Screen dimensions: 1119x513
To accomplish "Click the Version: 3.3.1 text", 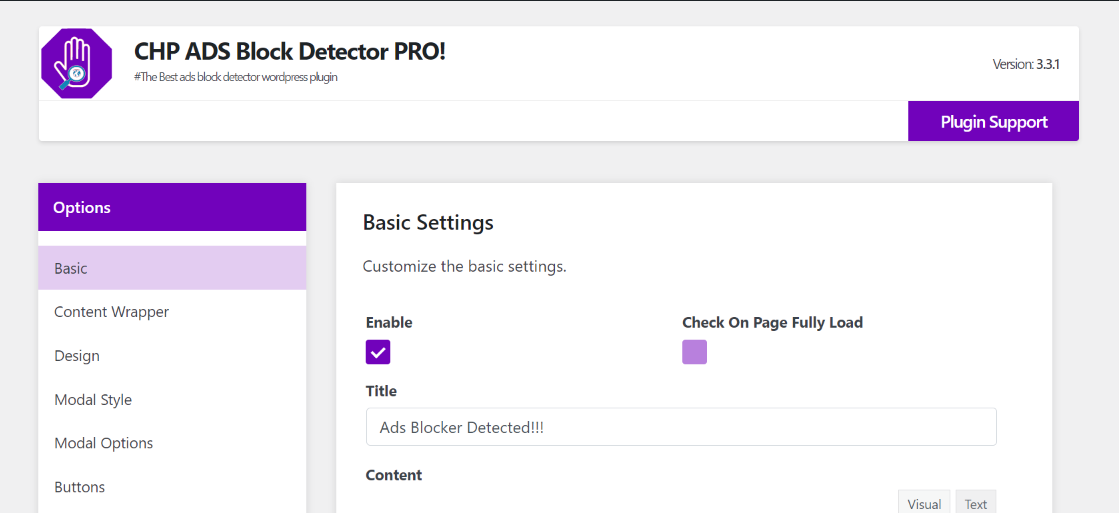I will (1026, 64).
